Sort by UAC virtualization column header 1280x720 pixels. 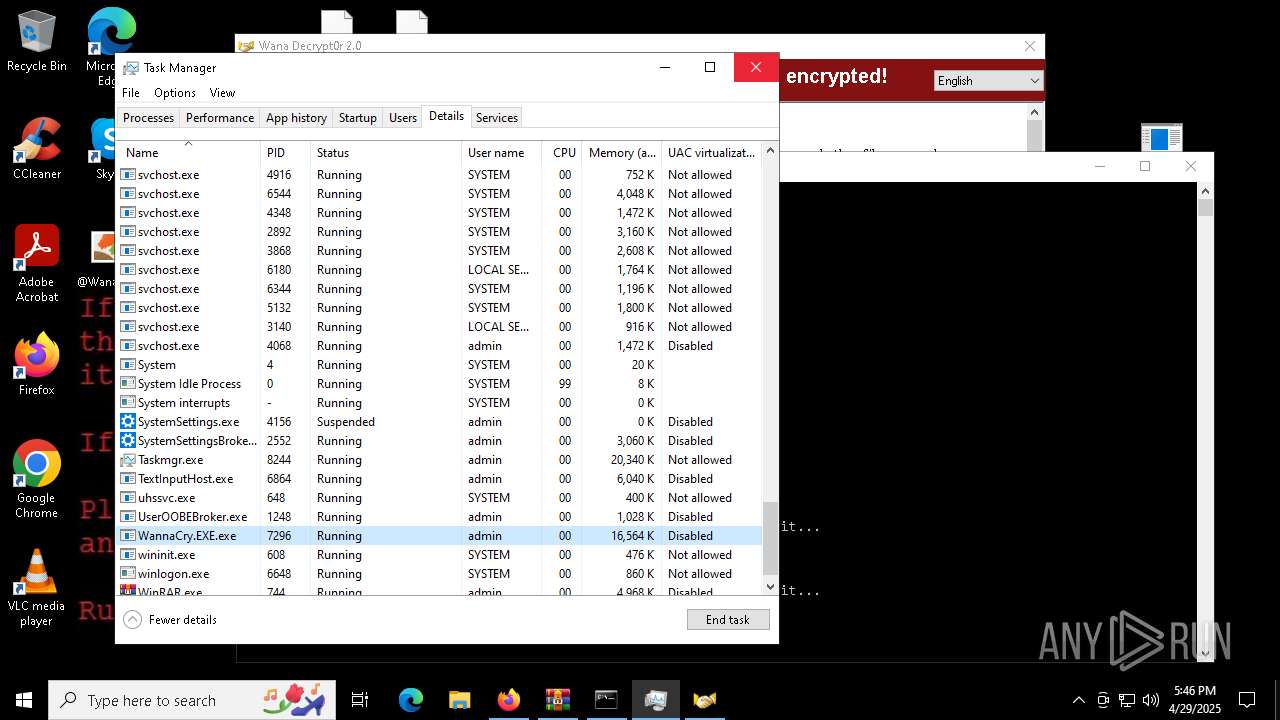click(711, 153)
